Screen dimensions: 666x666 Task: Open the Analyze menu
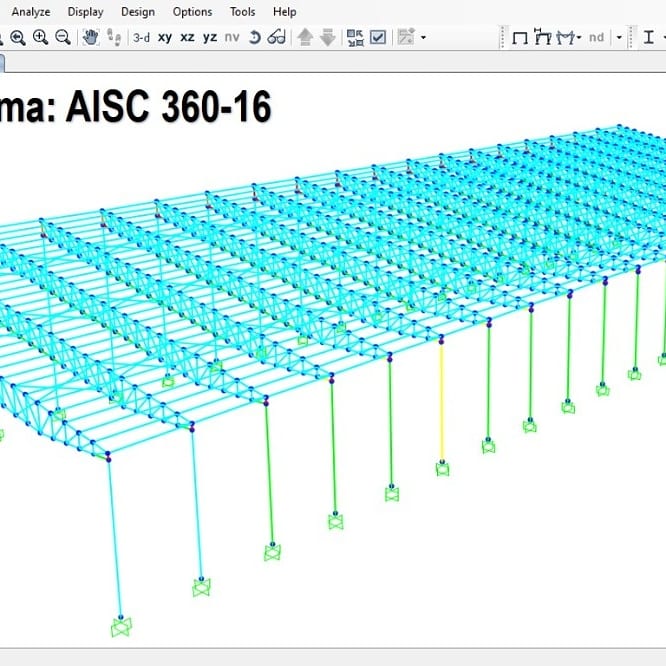(x=31, y=12)
